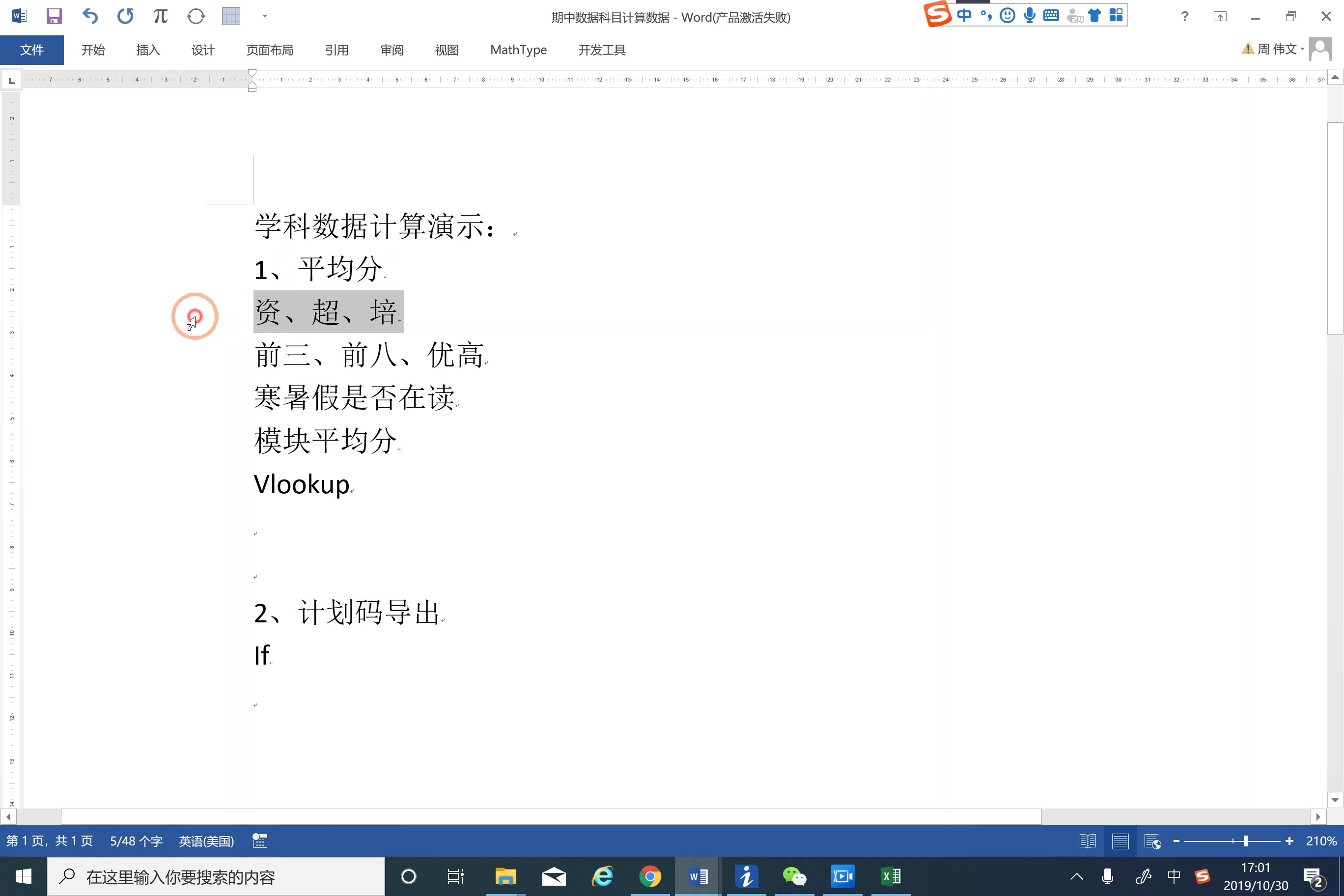Click 英语(美国) language button in status bar
The width and height of the screenshot is (1344, 896).
pyautogui.click(x=207, y=840)
